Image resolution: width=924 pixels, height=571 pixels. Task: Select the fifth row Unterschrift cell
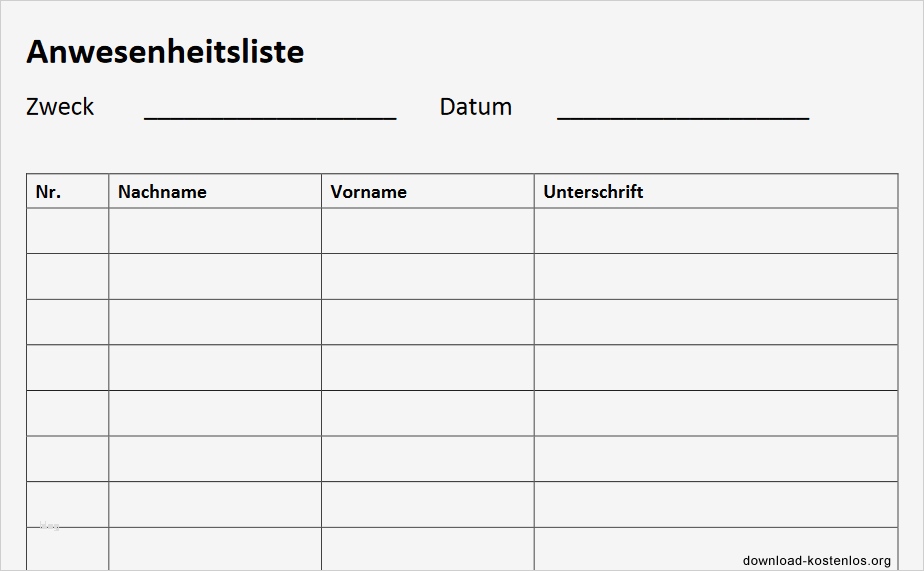pos(715,413)
